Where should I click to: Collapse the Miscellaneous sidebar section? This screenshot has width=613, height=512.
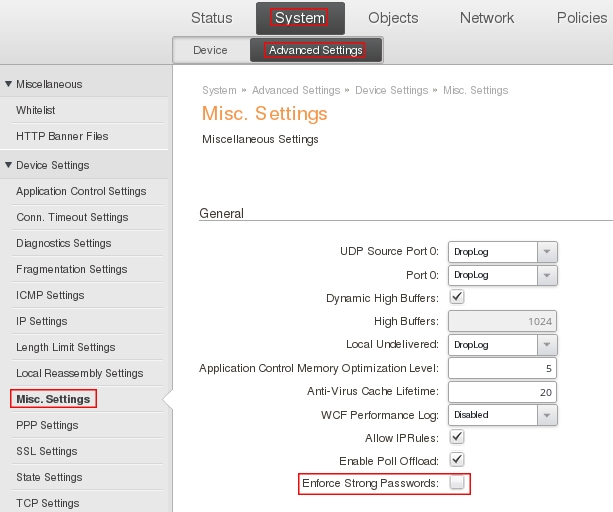[x=9, y=84]
